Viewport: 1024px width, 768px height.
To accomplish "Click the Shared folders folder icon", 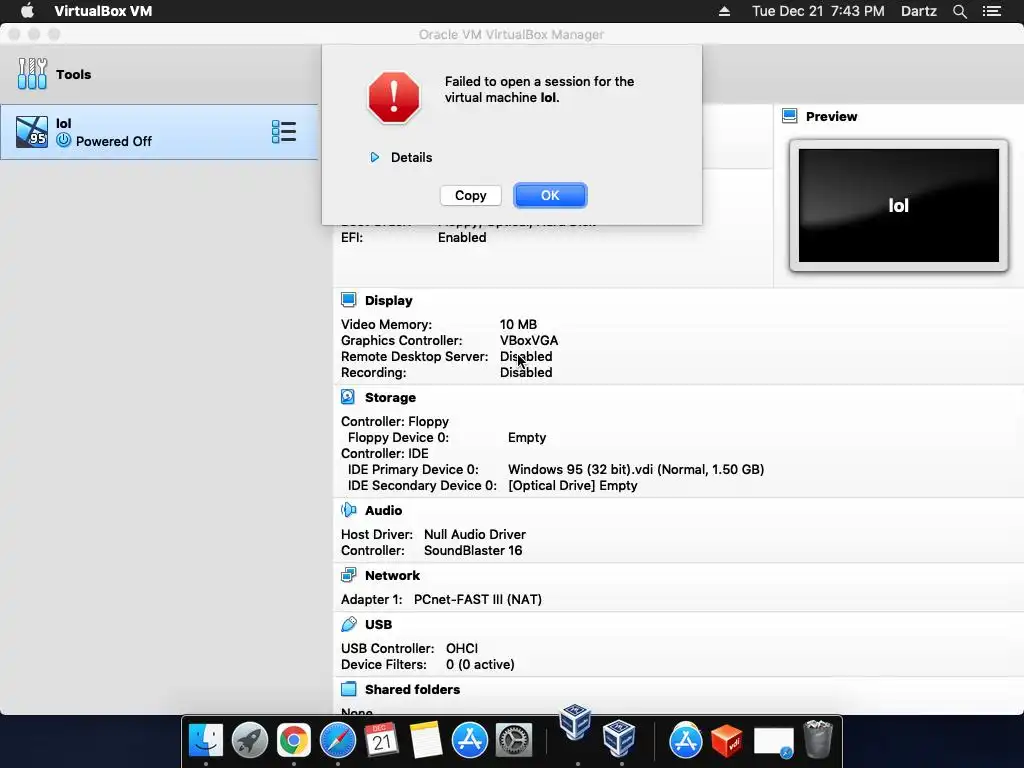I will pyautogui.click(x=349, y=689).
